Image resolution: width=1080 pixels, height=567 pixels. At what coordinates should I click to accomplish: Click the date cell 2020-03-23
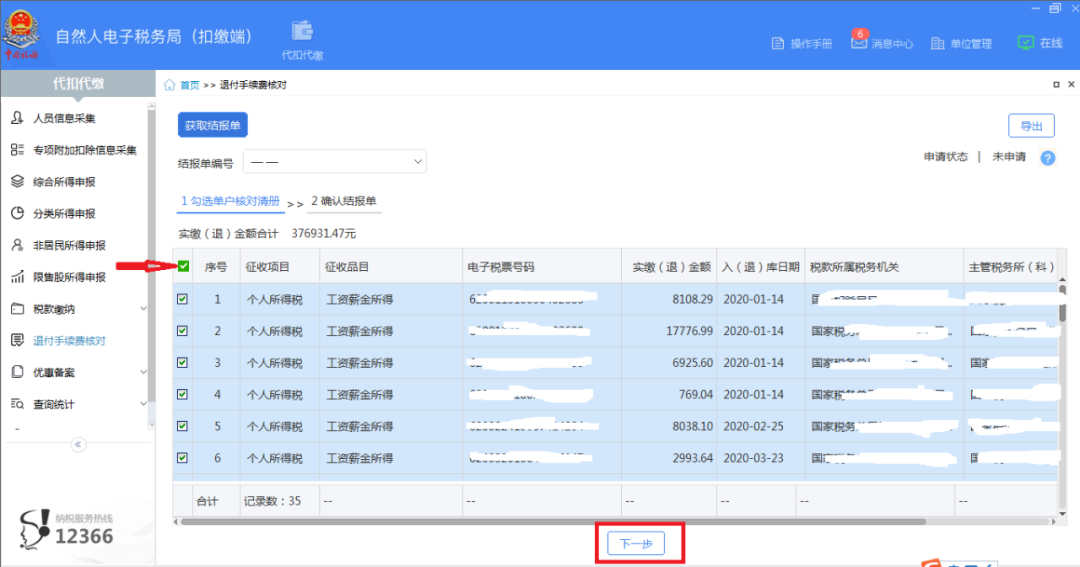754,458
